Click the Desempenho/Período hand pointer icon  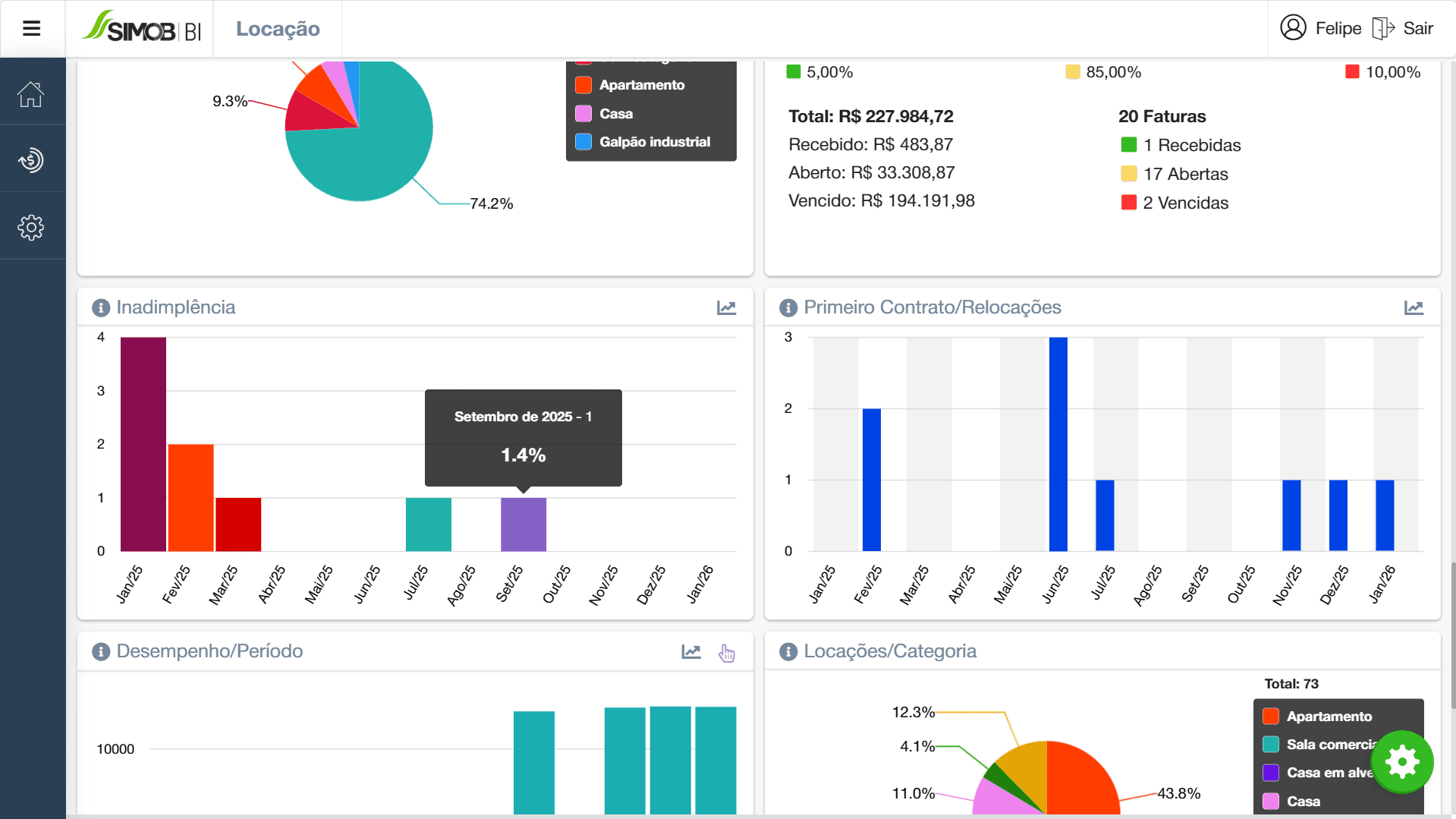[727, 653]
